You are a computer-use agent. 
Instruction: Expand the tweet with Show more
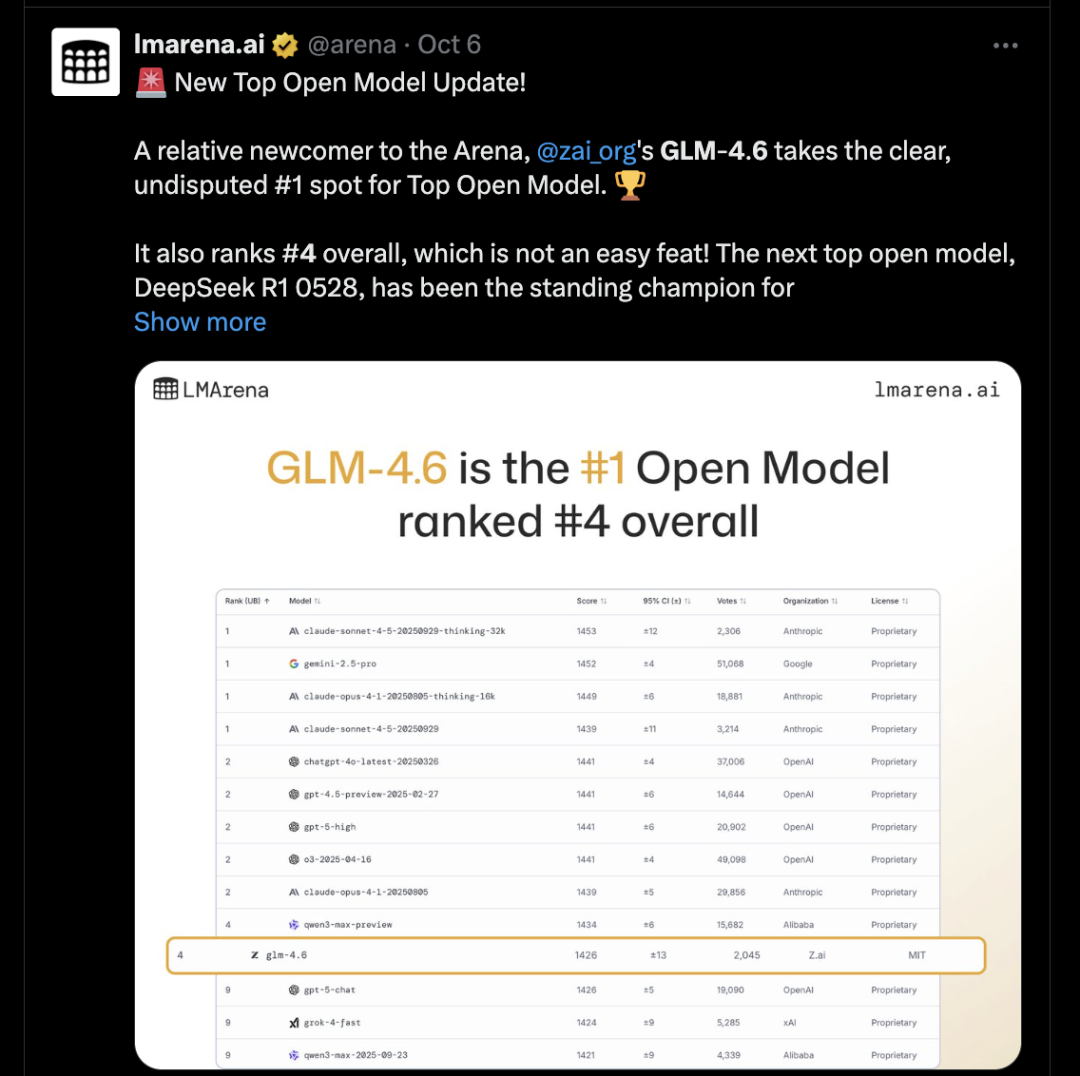click(x=199, y=321)
